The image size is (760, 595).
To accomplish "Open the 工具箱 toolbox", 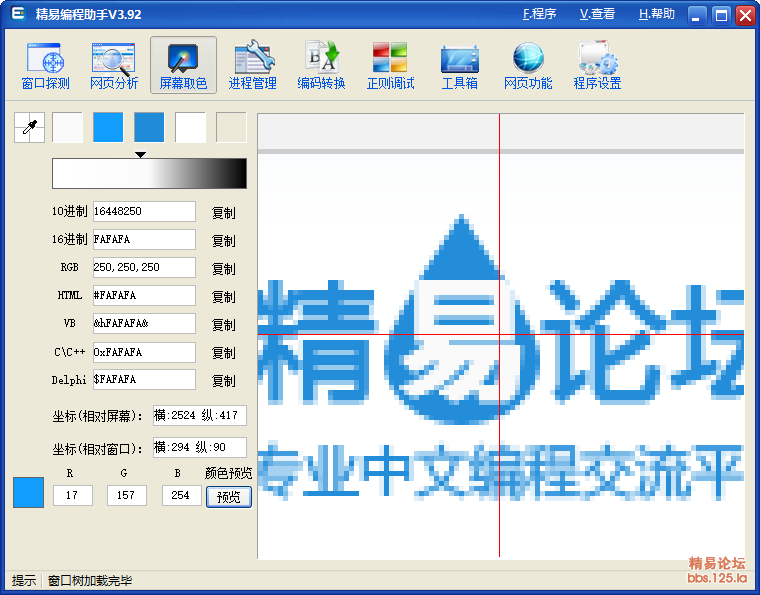I will [x=459, y=65].
